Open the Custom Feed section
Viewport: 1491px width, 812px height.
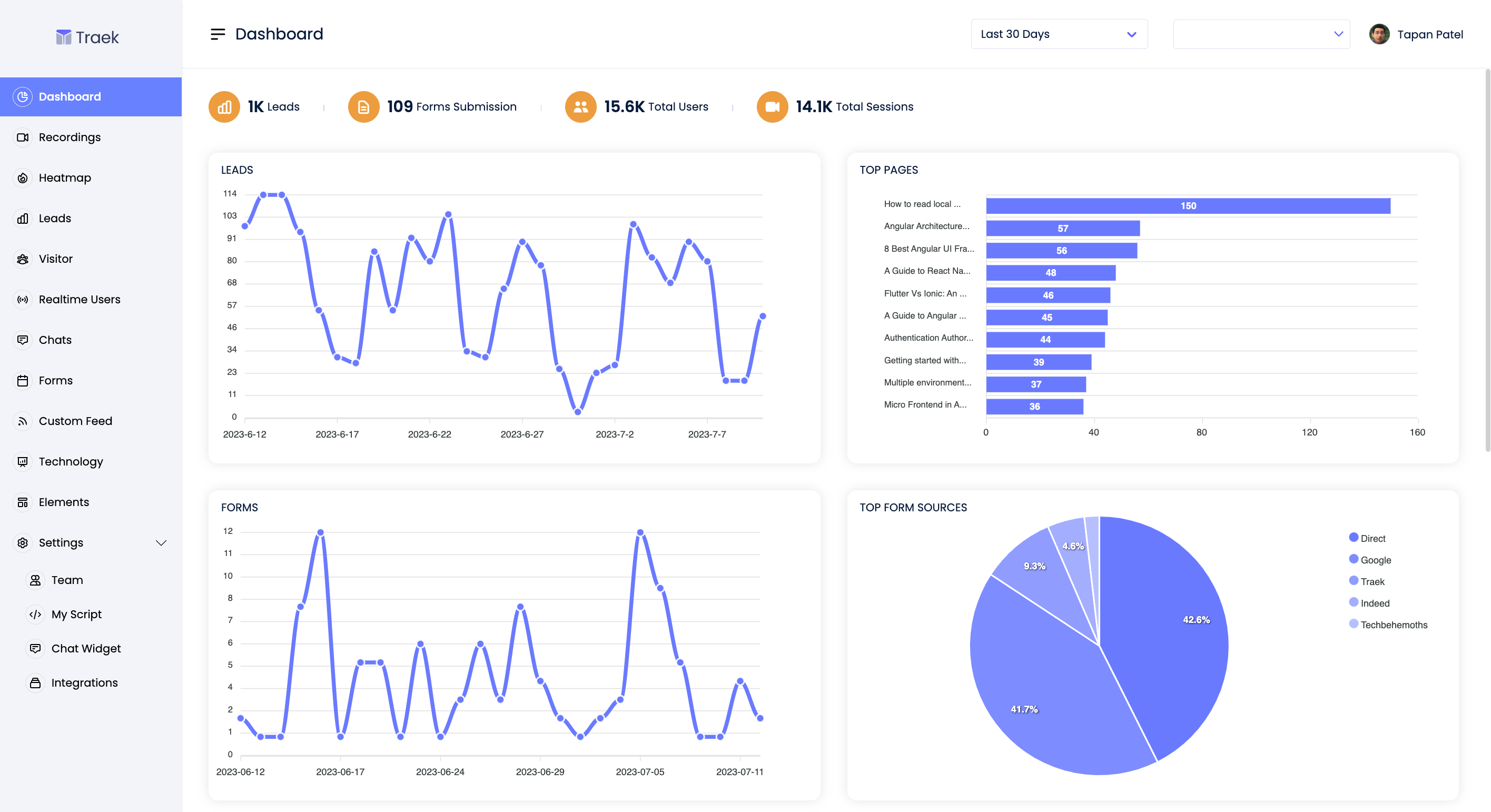point(23,421)
